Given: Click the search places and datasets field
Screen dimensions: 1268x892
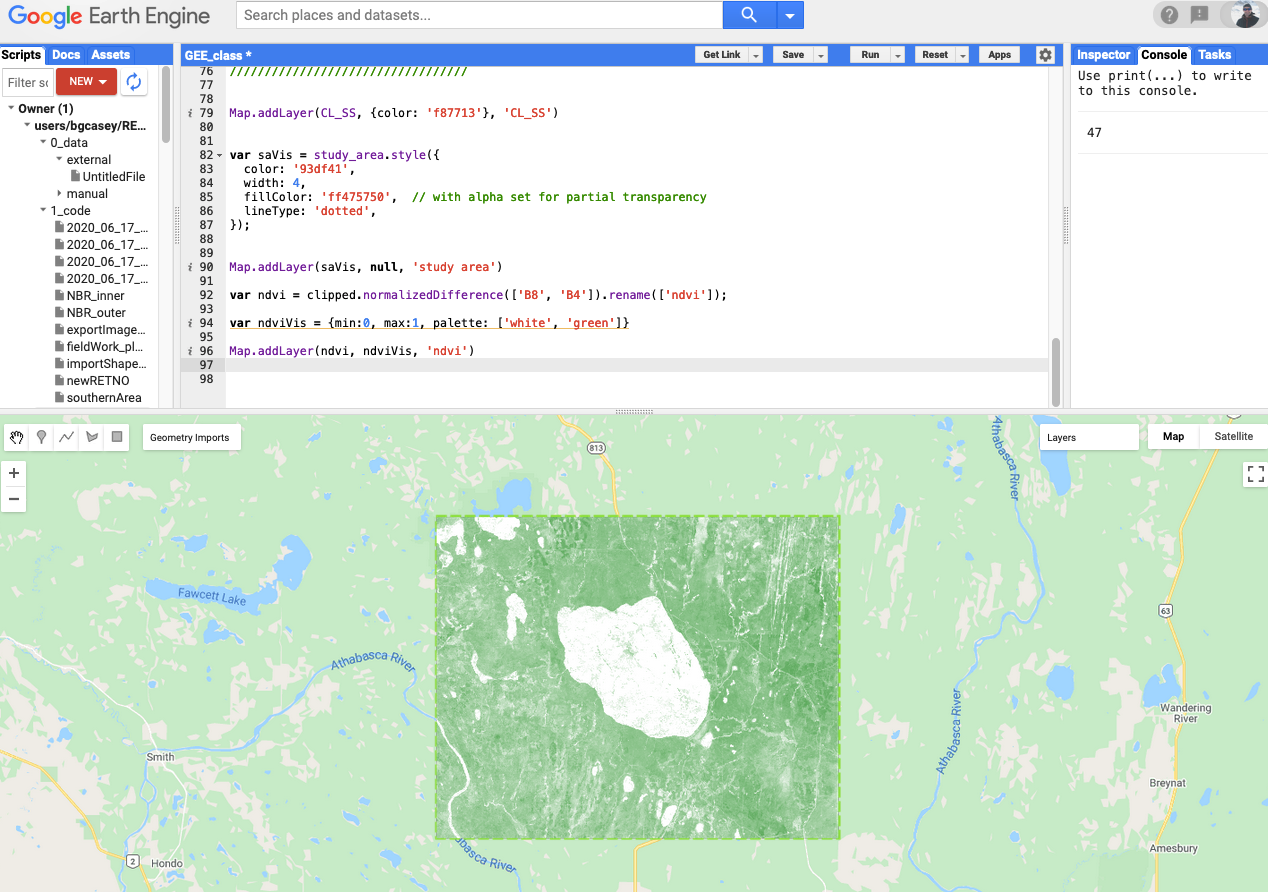Looking at the screenshot, I should tap(479, 15).
